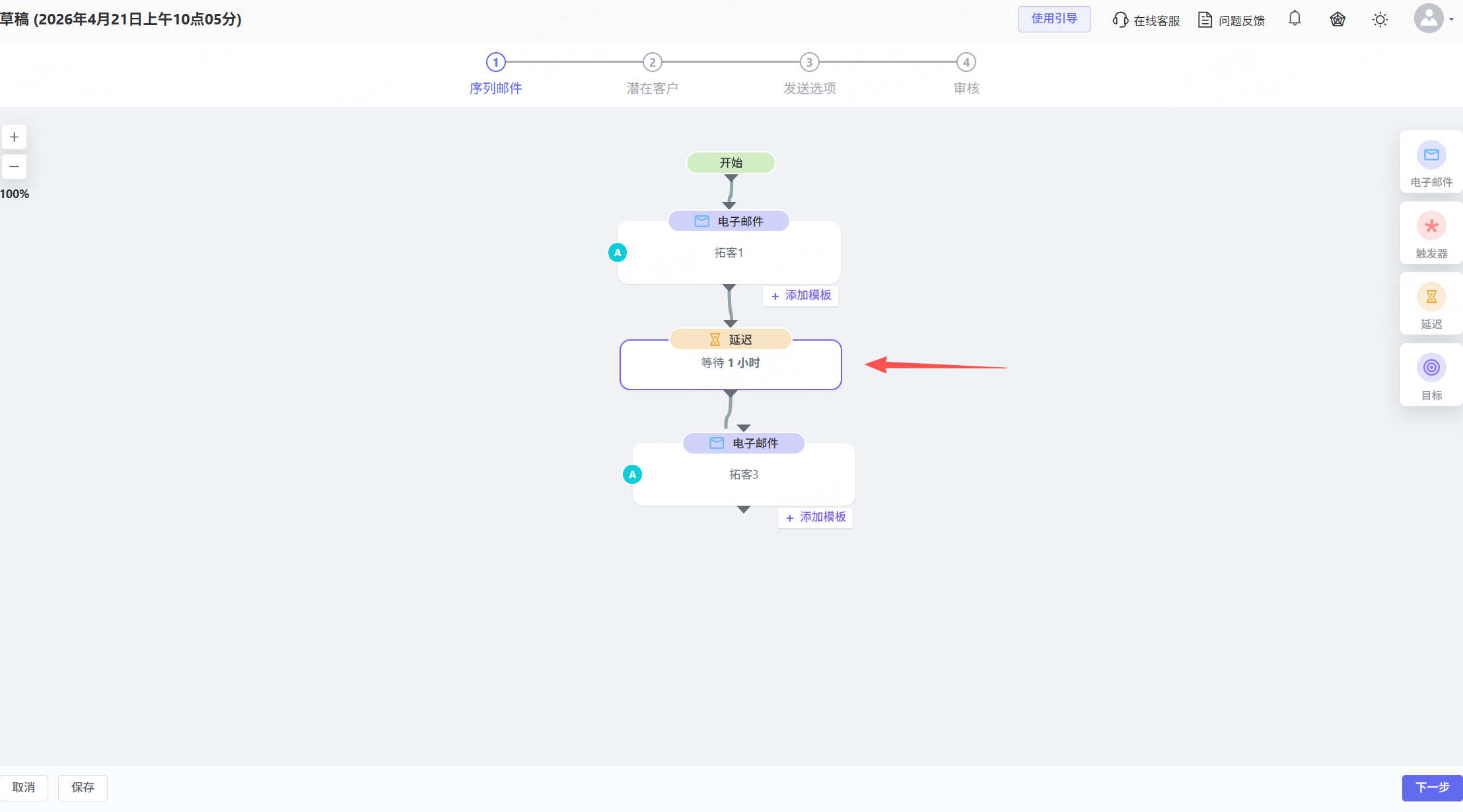Click the 下一步 button
The width and height of the screenshot is (1463, 812).
(x=1432, y=788)
